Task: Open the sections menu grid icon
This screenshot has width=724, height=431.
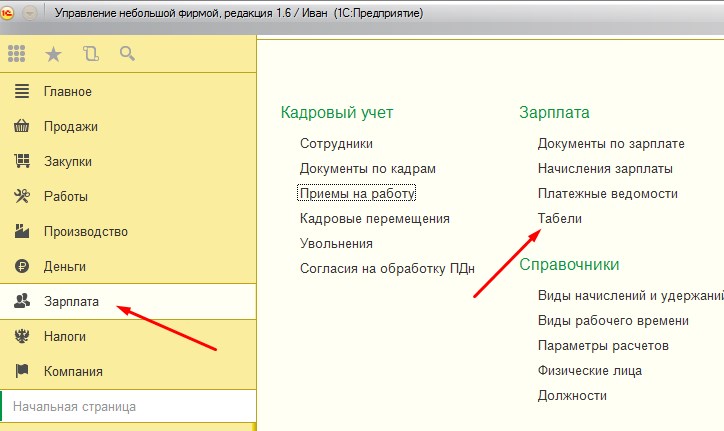Action: point(17,54)
